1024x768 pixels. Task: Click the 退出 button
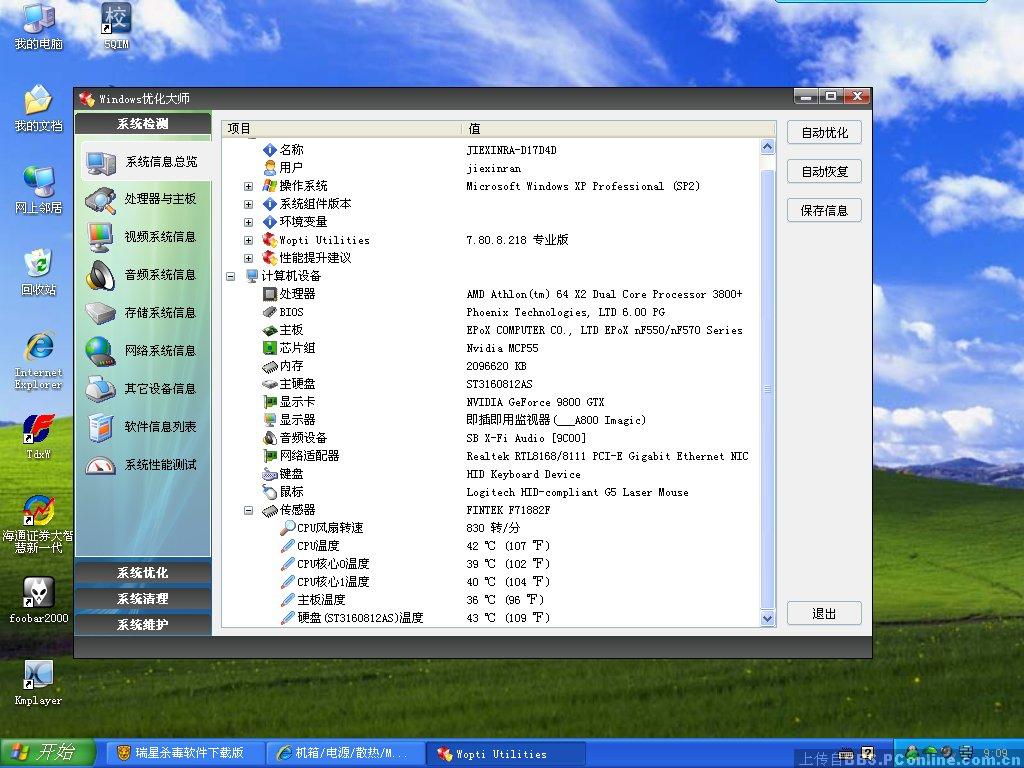[824, 614]
